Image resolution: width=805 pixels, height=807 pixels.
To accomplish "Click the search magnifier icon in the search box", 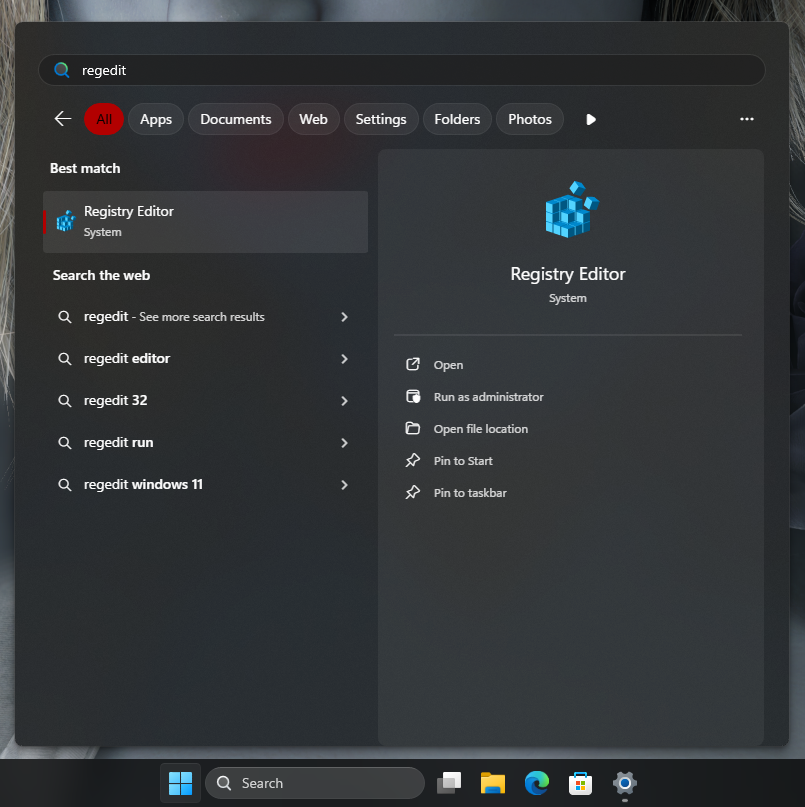I will (62, 69).
